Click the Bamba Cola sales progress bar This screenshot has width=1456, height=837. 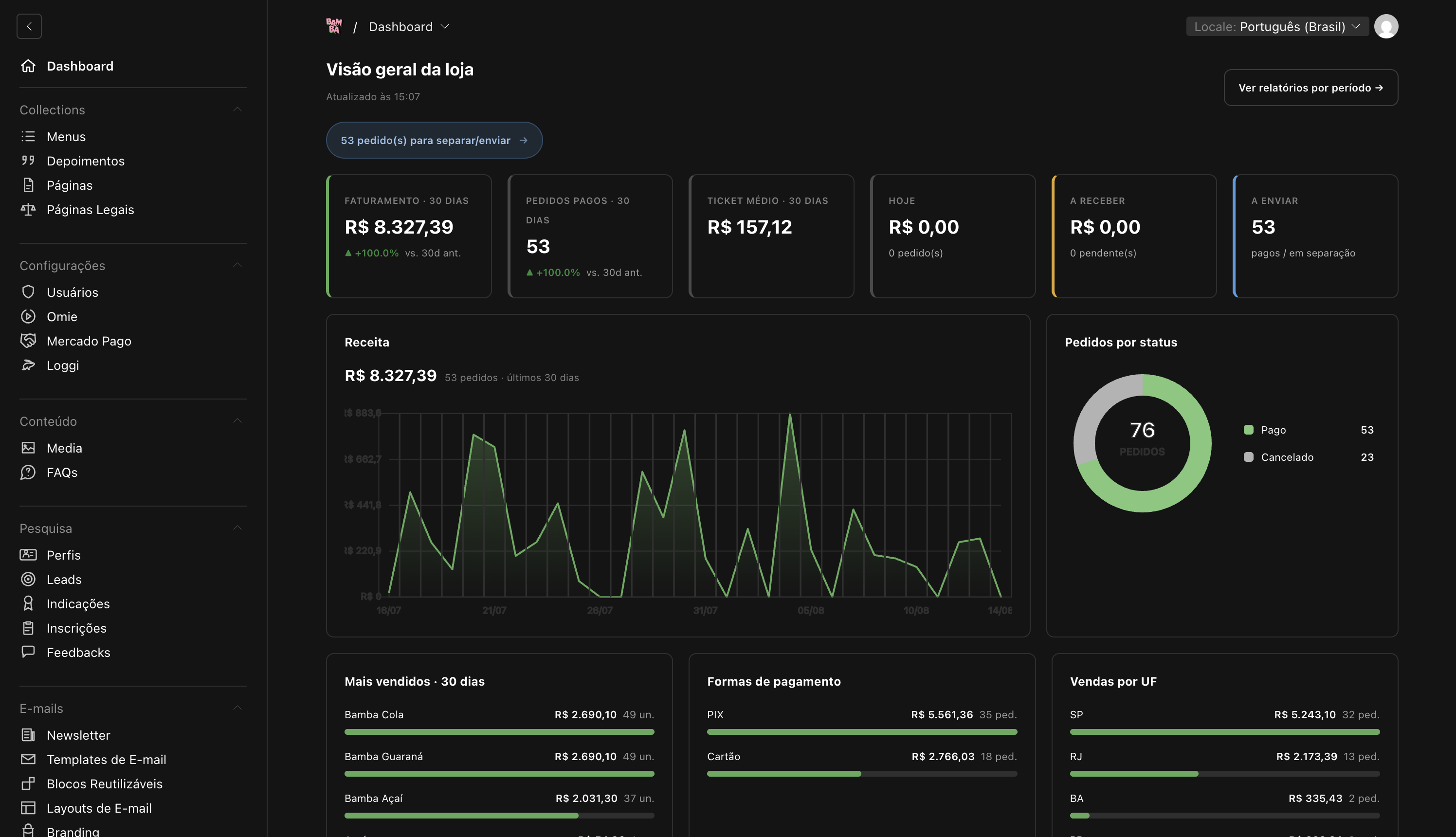pyautogui.click(x=499, y=732)
